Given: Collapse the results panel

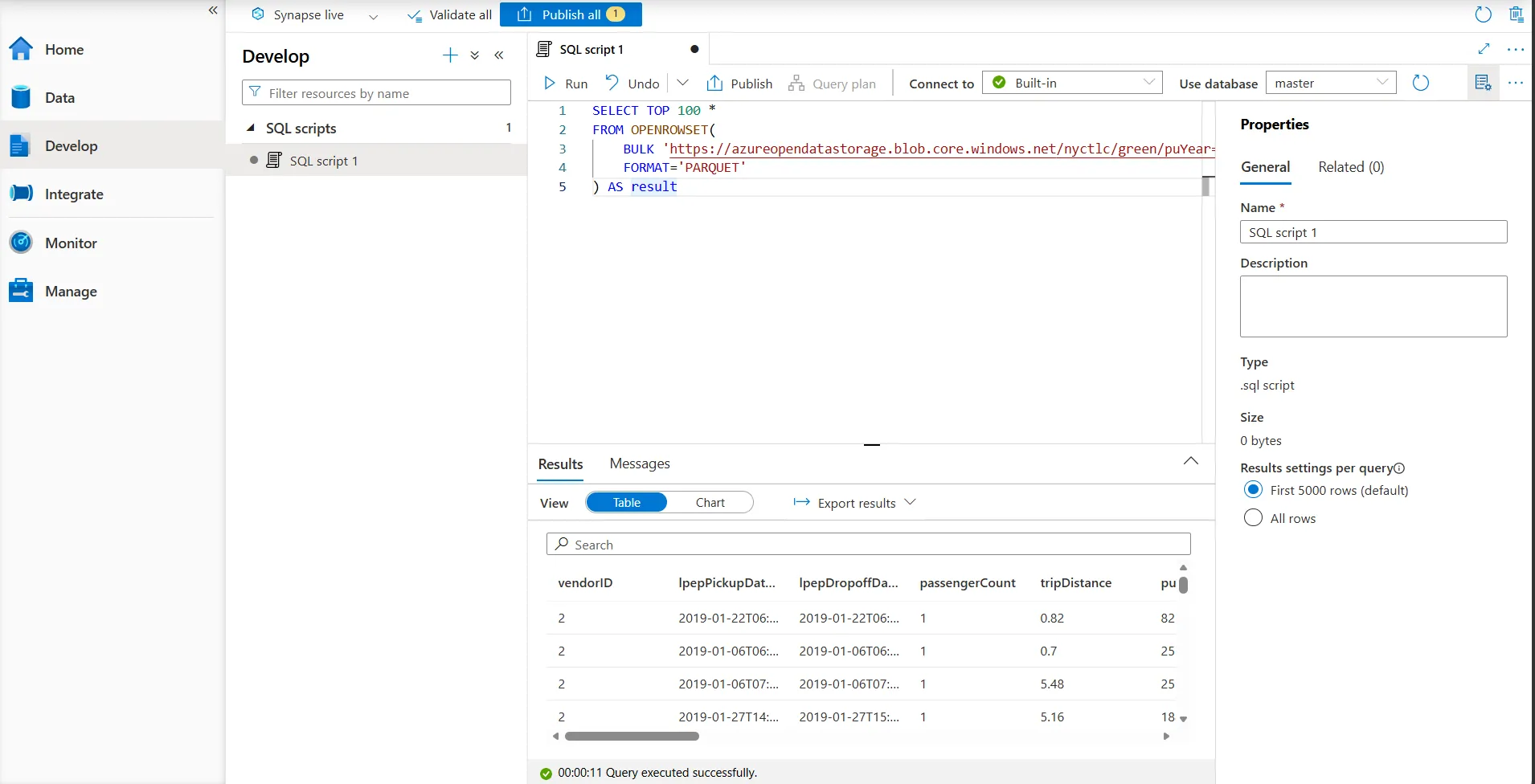Looking at the screenshot, I should (x=1191, y=461).
